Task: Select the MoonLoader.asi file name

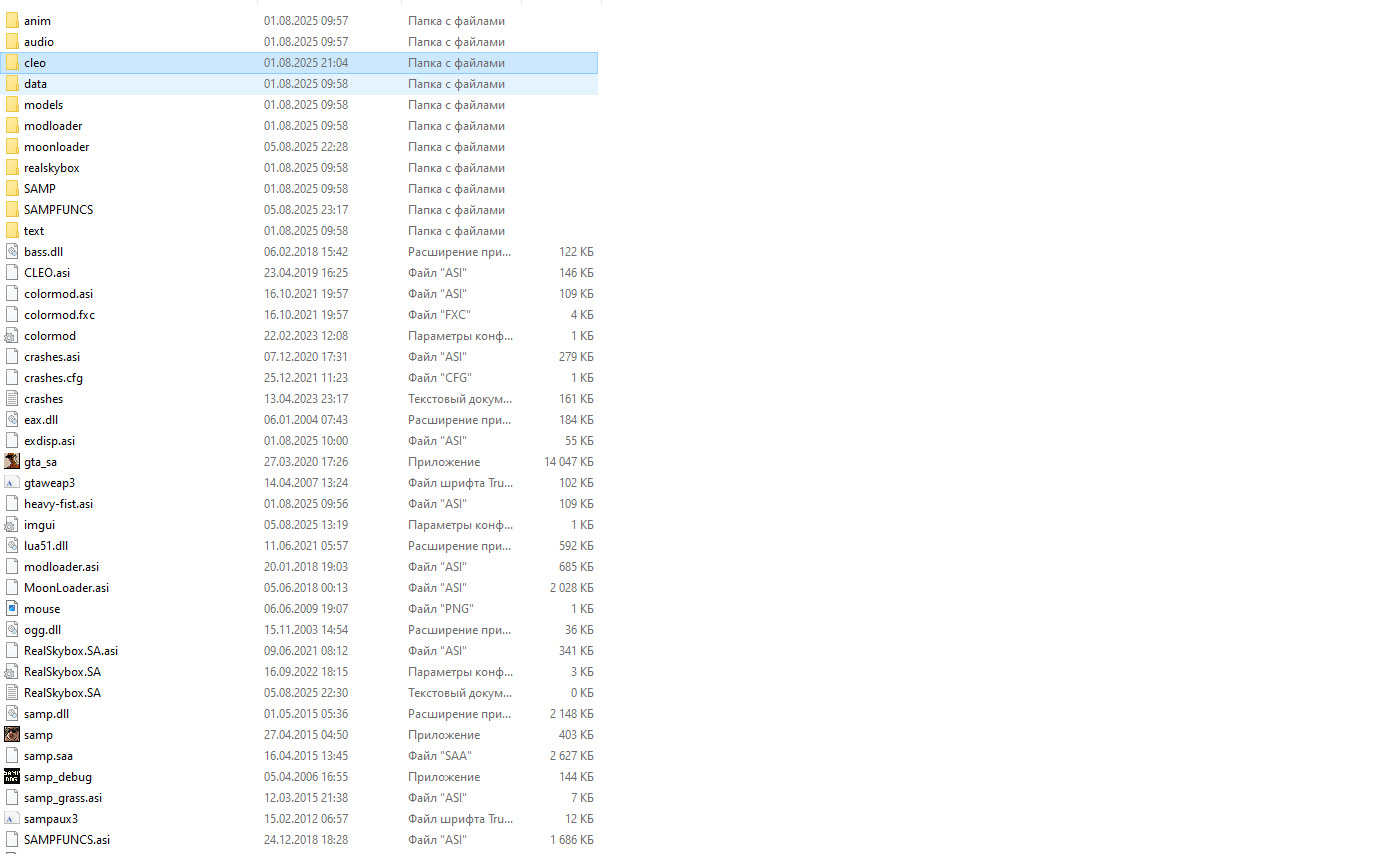Action: (x=66, y=588)
